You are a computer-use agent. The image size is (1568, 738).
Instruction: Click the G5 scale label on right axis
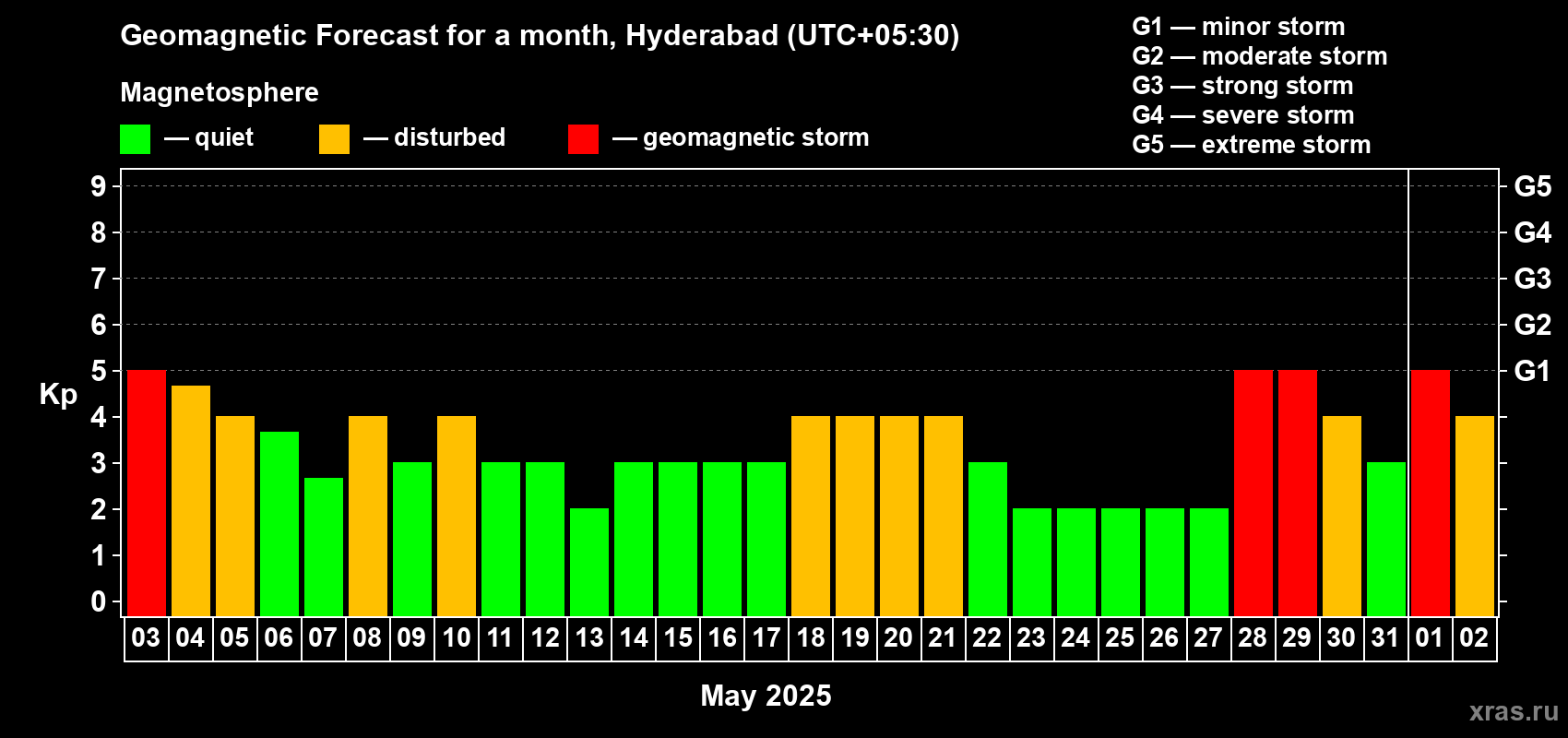[x=1533, y=186]
